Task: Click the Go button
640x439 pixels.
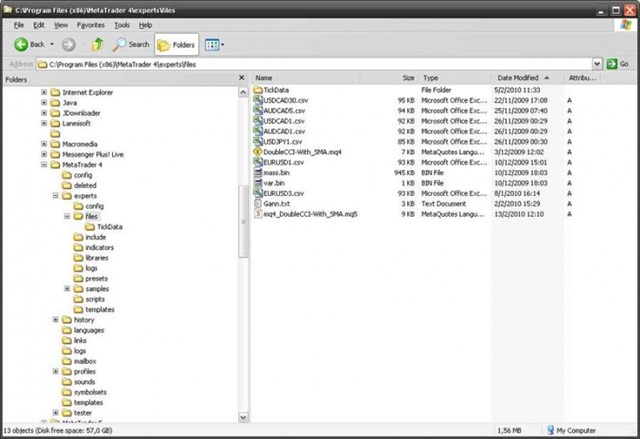Action: 618,64
